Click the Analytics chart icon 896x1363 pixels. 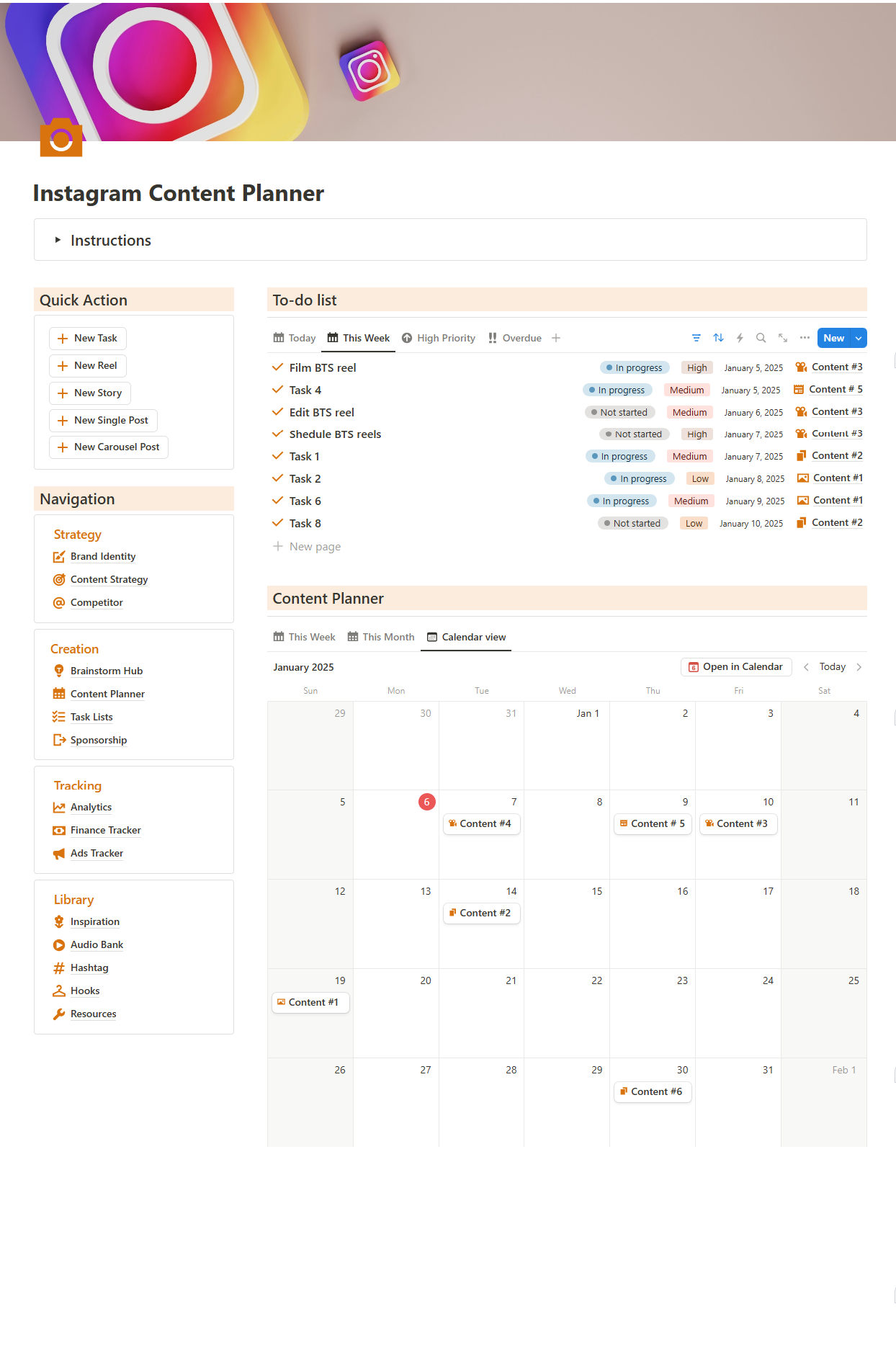[59, 808]
